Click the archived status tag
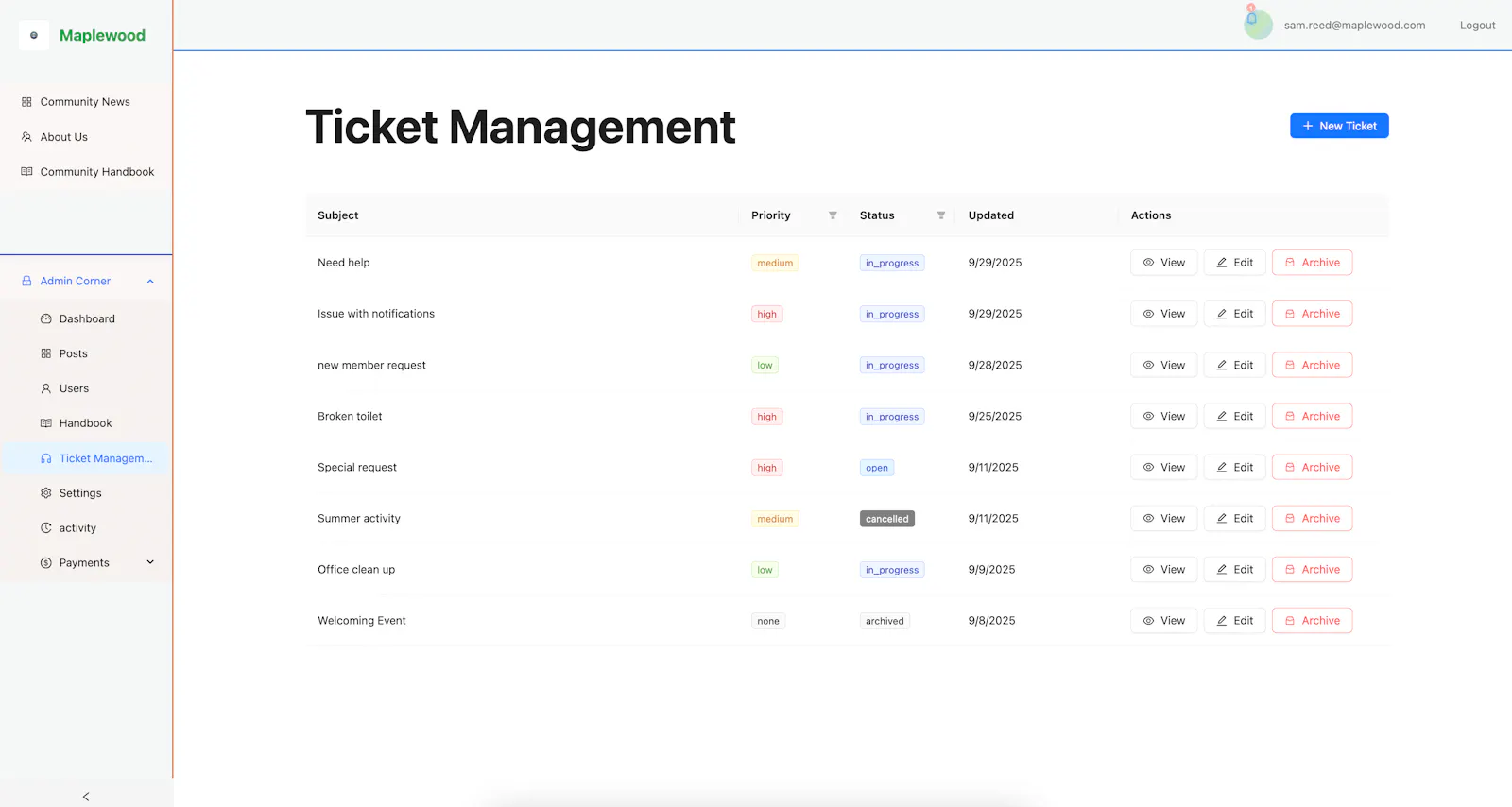Screen dimensions: 1512x807 tap(885, 621)
